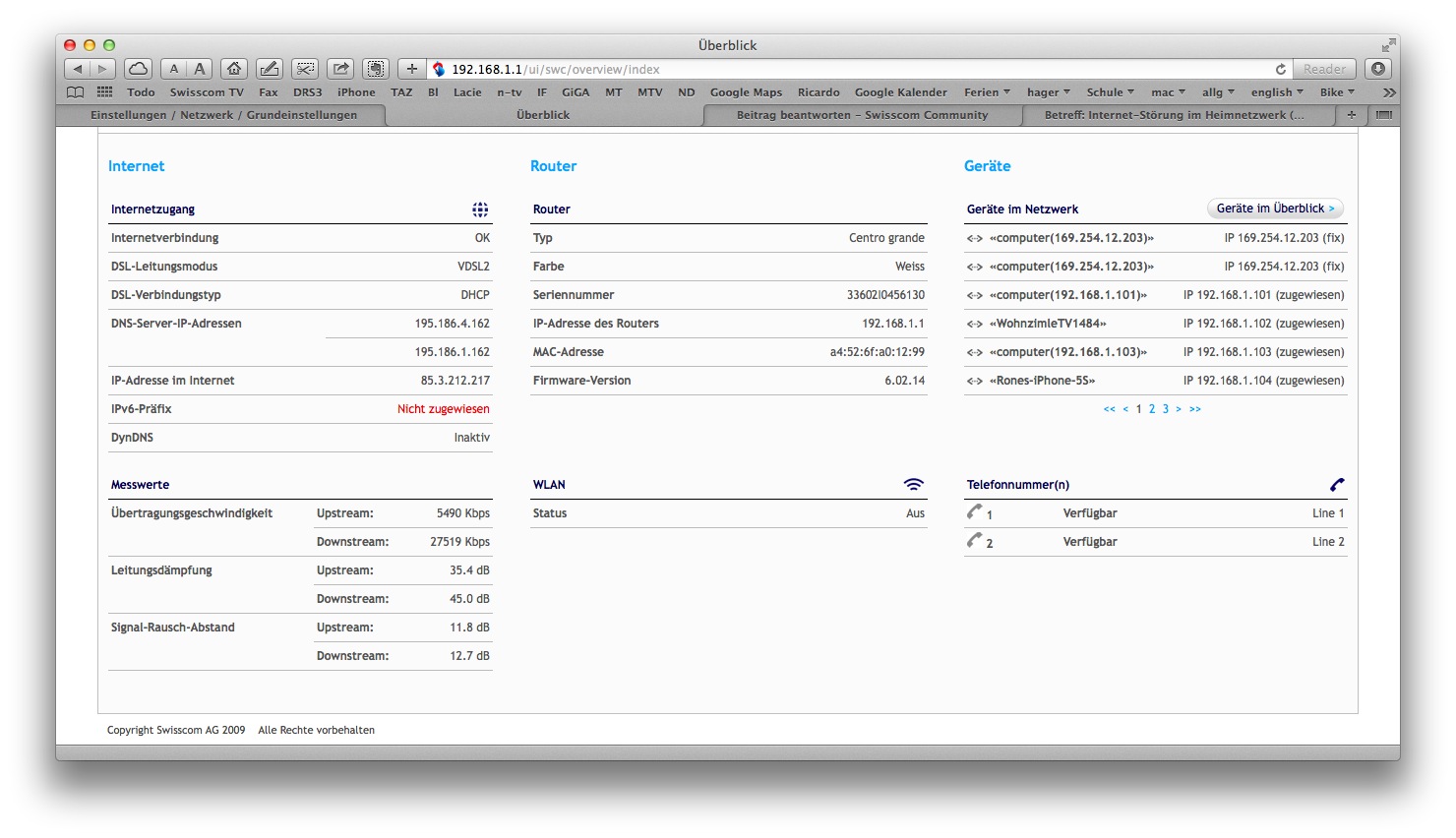Select the 'Nicht zugewiesen' IPv6 value
The height and width of the screenshot is (838, 1456).
pyautogui.click(x=443, y=409)
